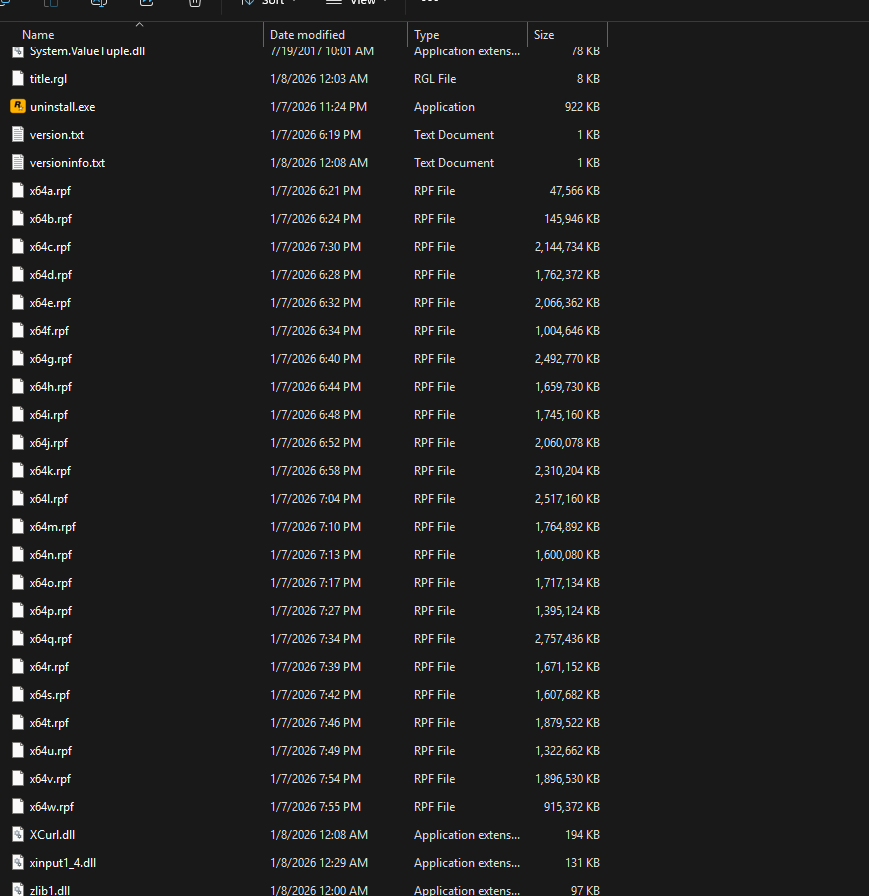Click the xinput1_4.dll file icon
This screenshot has height=896, width=869.
[17, 863]
